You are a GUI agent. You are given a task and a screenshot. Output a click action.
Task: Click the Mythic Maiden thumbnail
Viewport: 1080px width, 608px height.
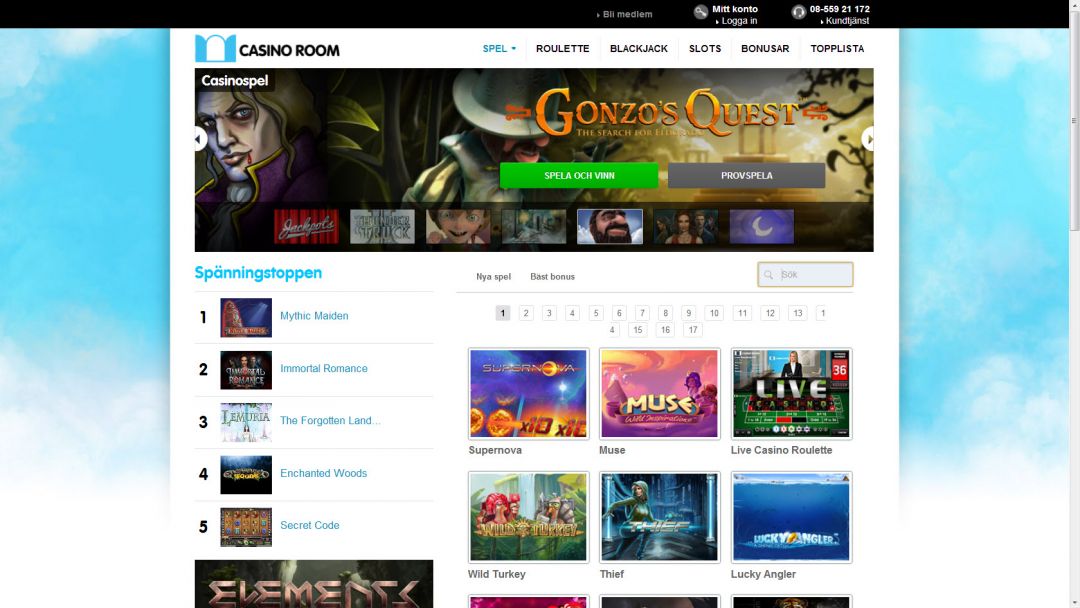pos(246,317)
